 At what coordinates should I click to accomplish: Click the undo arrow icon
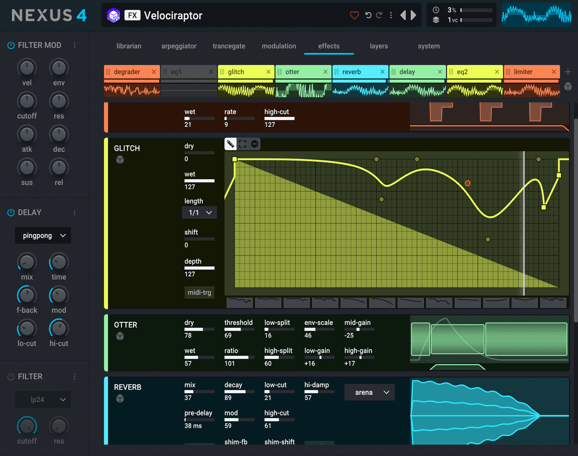368,15
